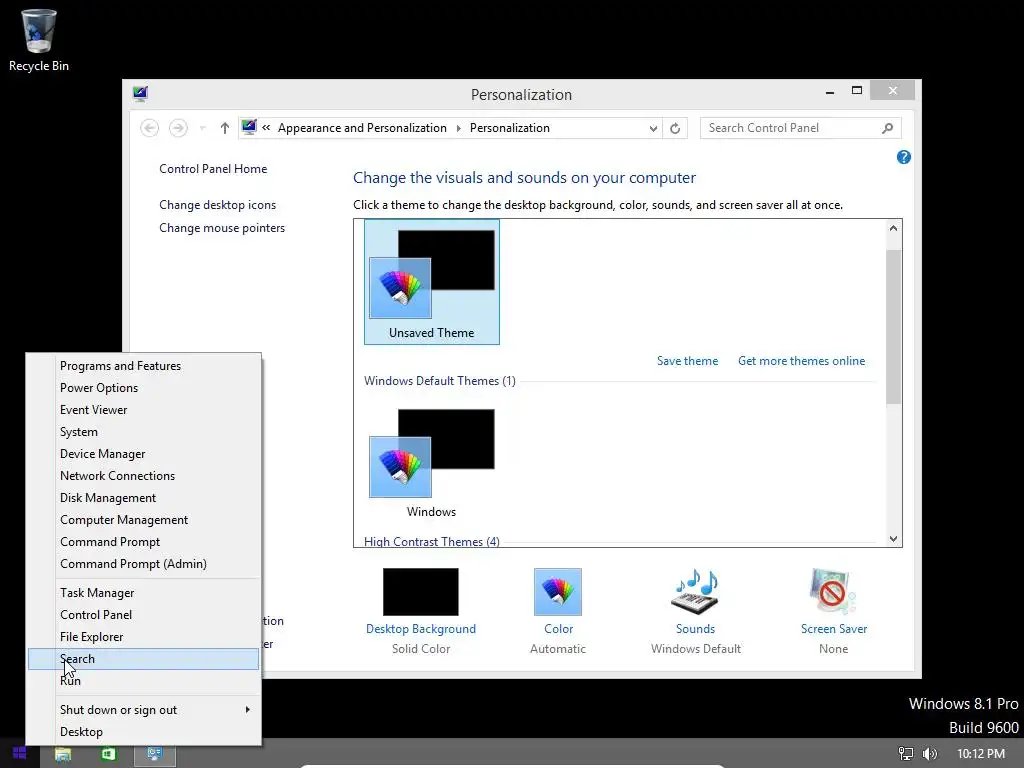
Task: Click the Desktop Background text link
Action: [x=421, y=629]
